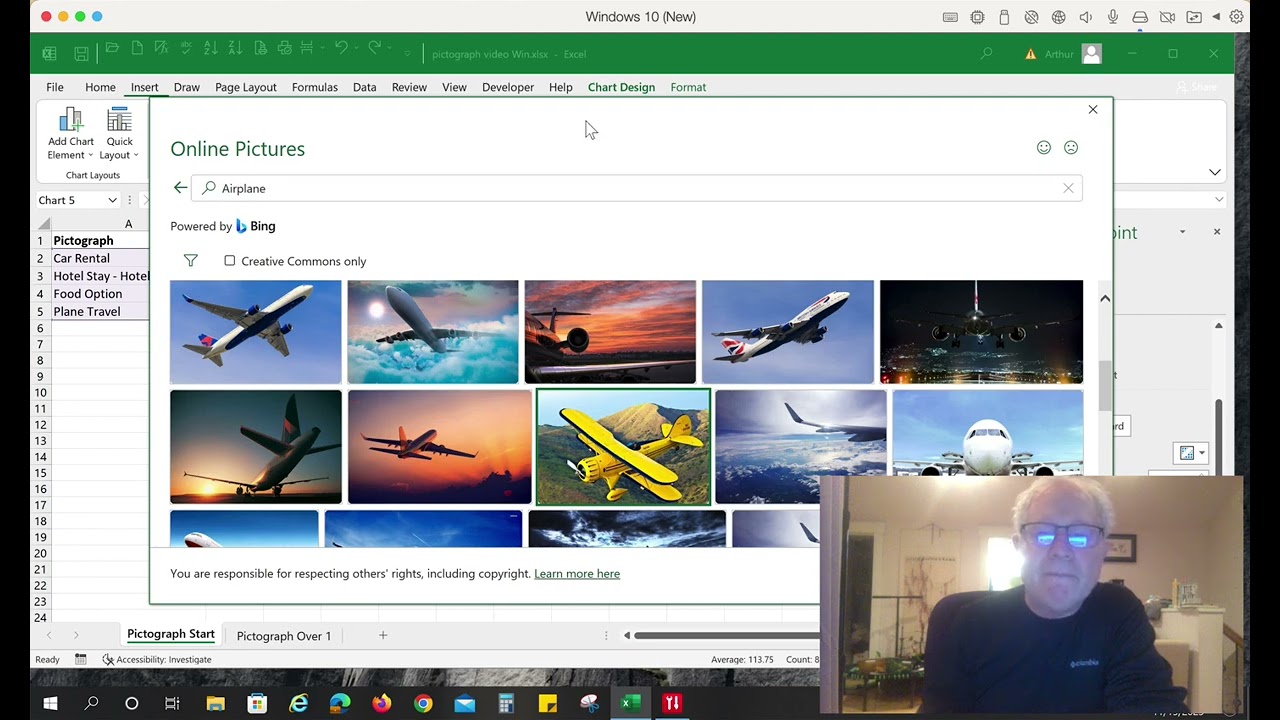Image resolution: width=1280 pixels, height=720 pixels.
Task: Select the red sunset sky airplane picture
Action: (610, 332)
